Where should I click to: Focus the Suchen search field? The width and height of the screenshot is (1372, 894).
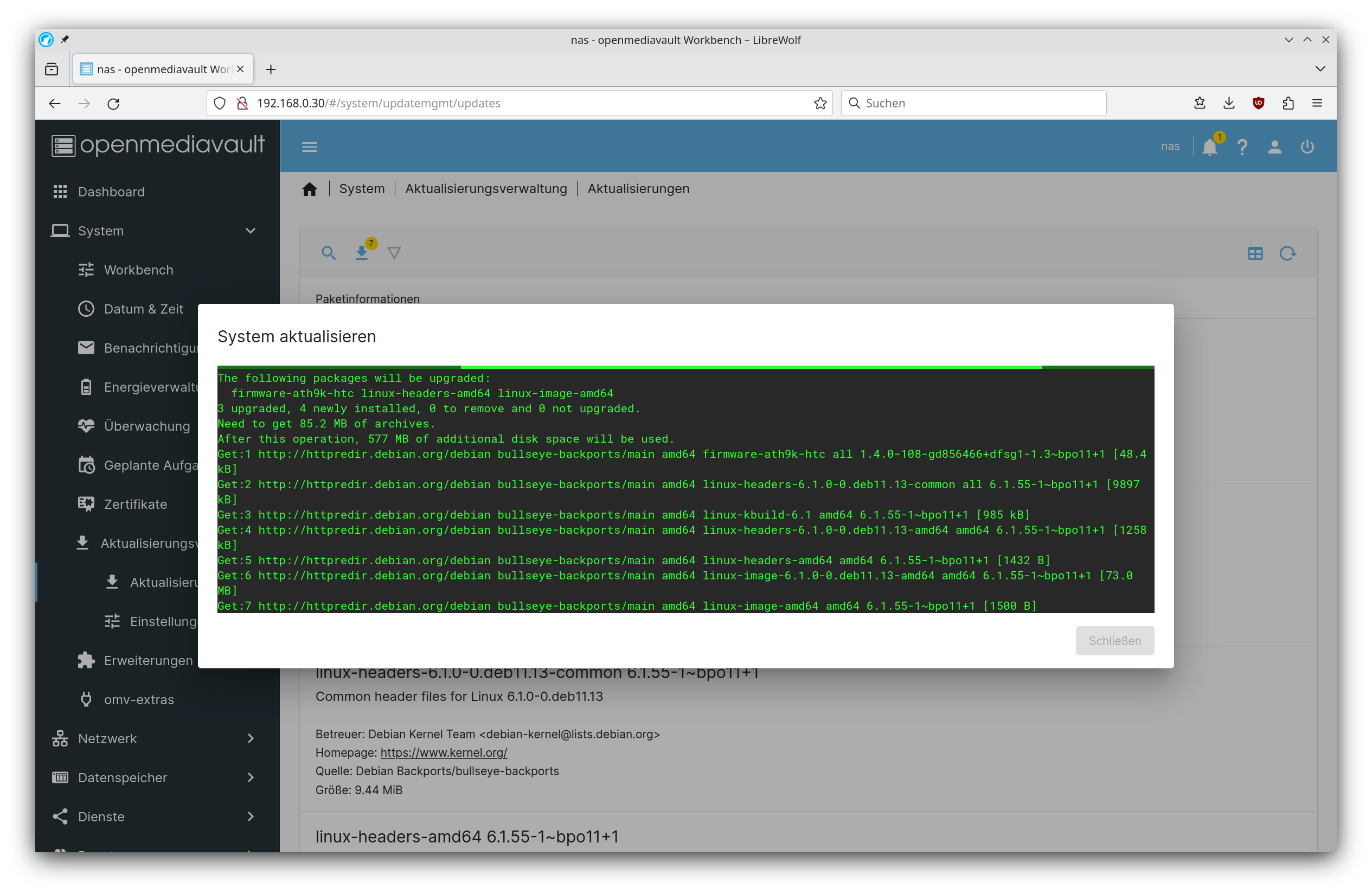[x=973, y=103]
